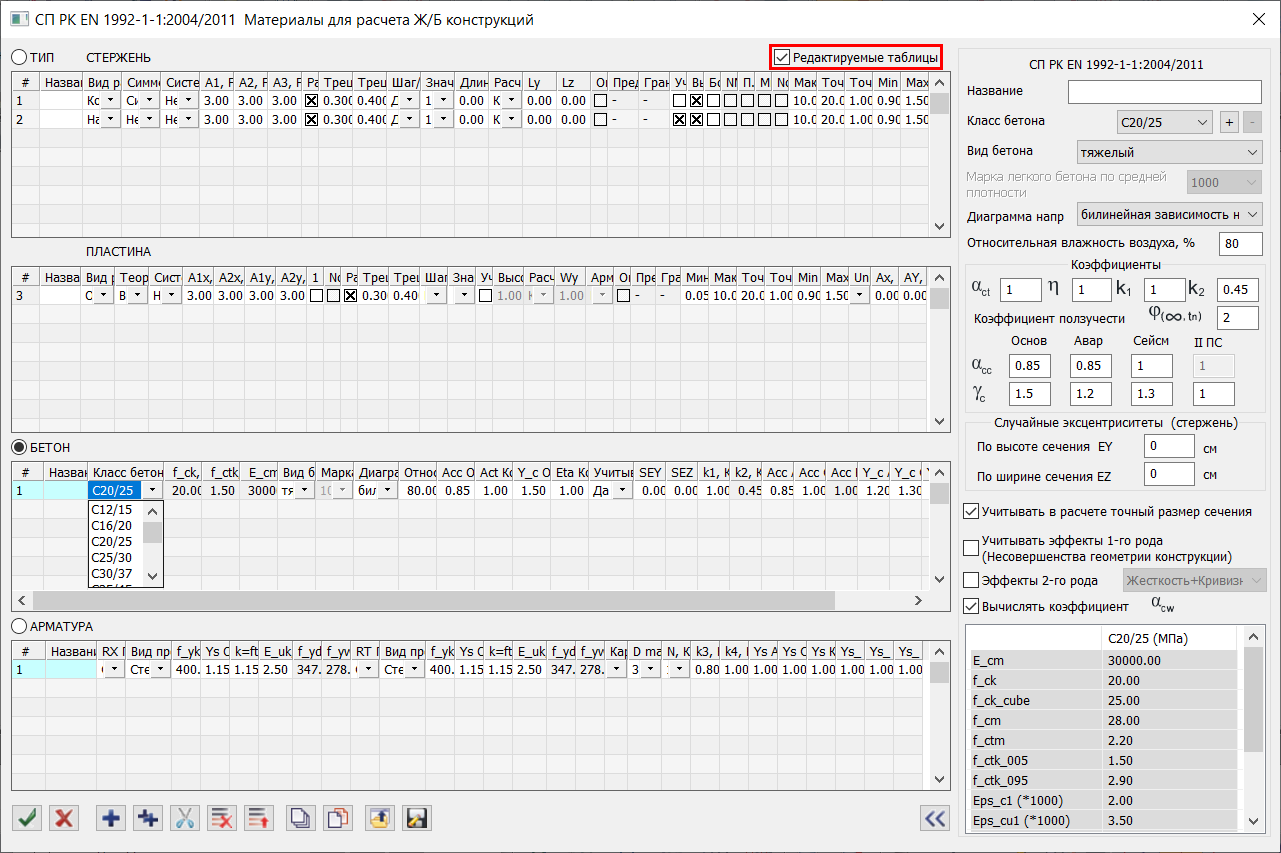1281x853 pixels.
Task: Enable Эффекты 2-го рода checkbox
Action: click(970, 580)
